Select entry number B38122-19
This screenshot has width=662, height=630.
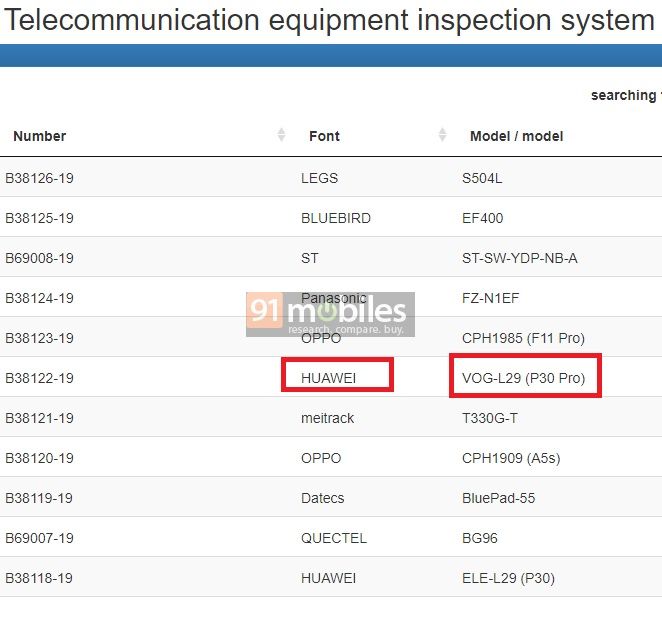[39, 378]
